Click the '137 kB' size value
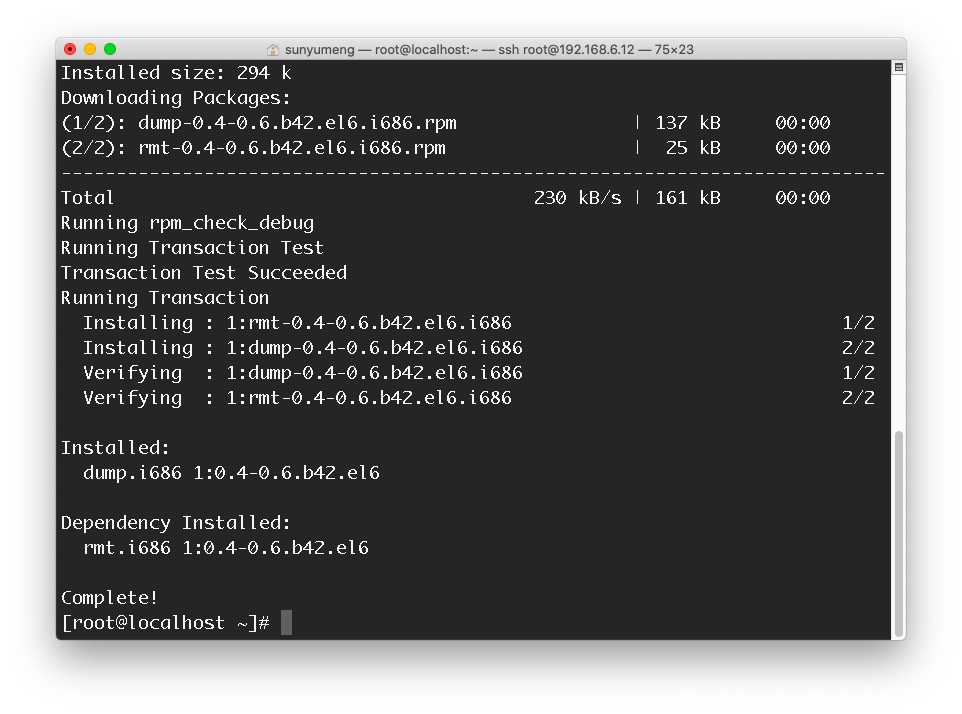The image size is (962, 714). click(x=688, y=123)
